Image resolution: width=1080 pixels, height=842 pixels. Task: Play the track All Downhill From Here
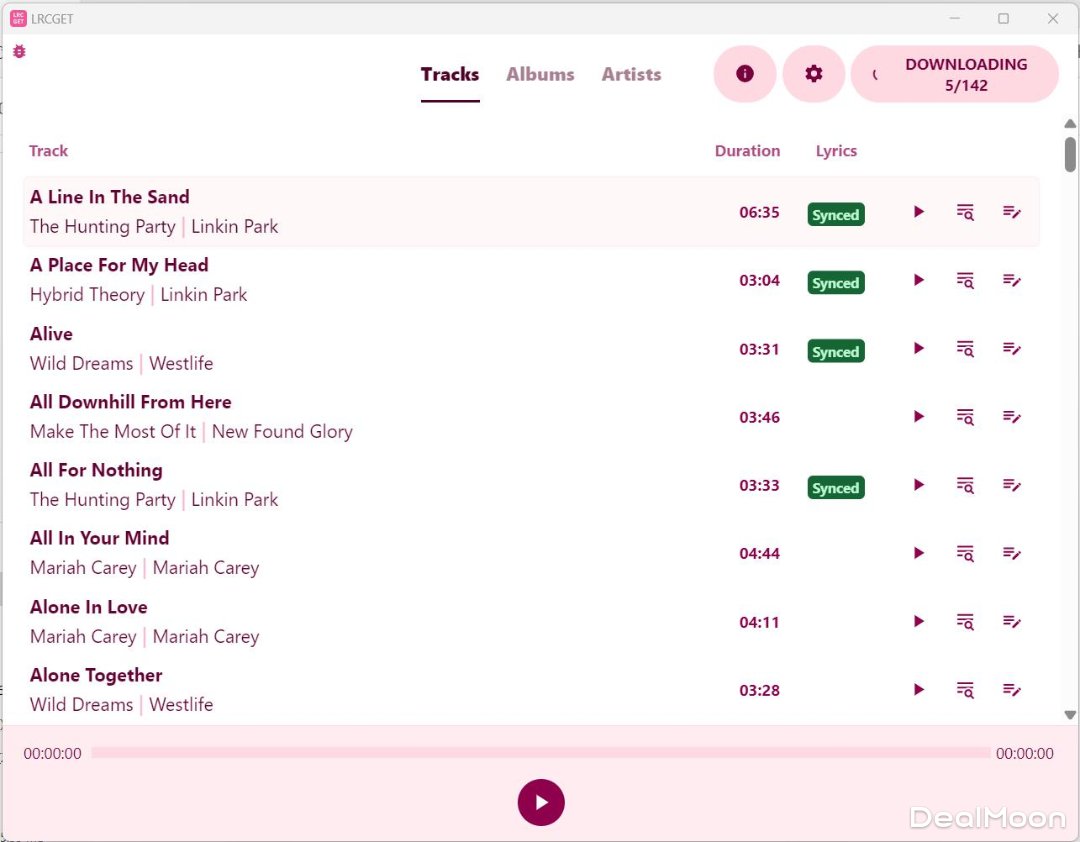tap(918, 417)
